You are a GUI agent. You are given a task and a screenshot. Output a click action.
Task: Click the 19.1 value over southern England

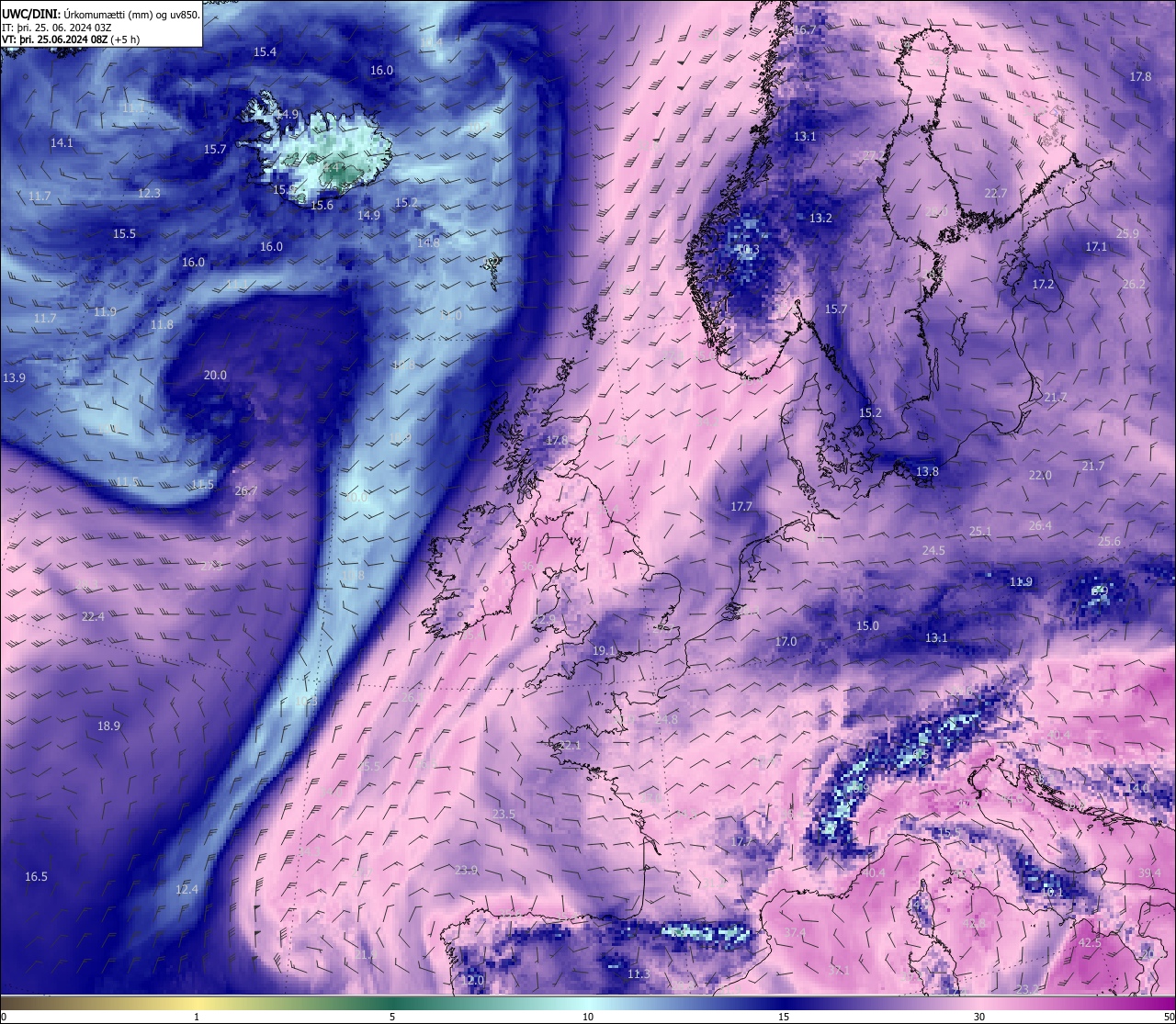[604, 650]
